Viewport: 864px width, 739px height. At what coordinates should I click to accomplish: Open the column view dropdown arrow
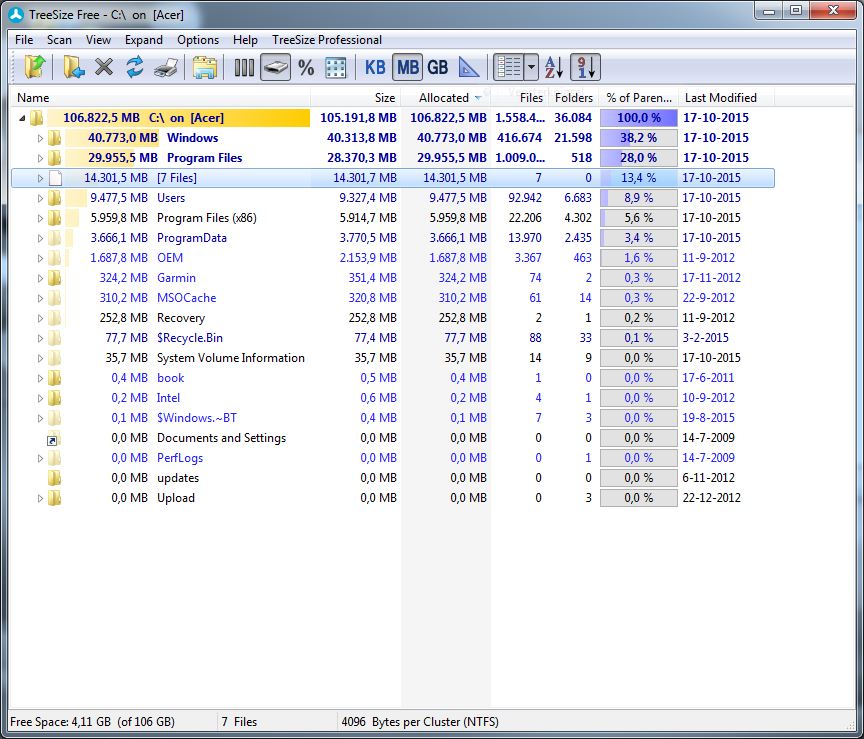532,68
